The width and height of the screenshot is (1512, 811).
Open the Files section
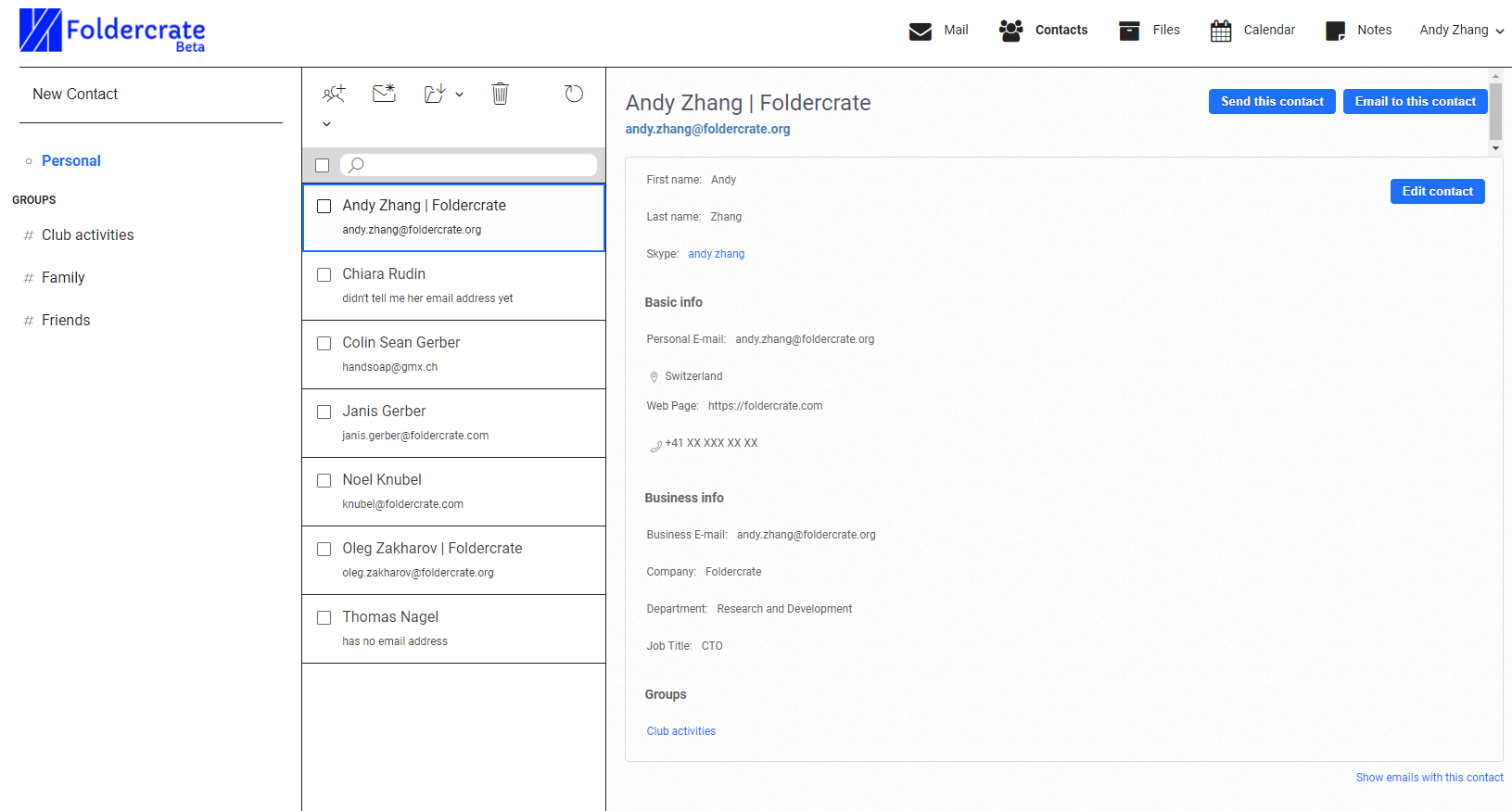[1166, 30]
